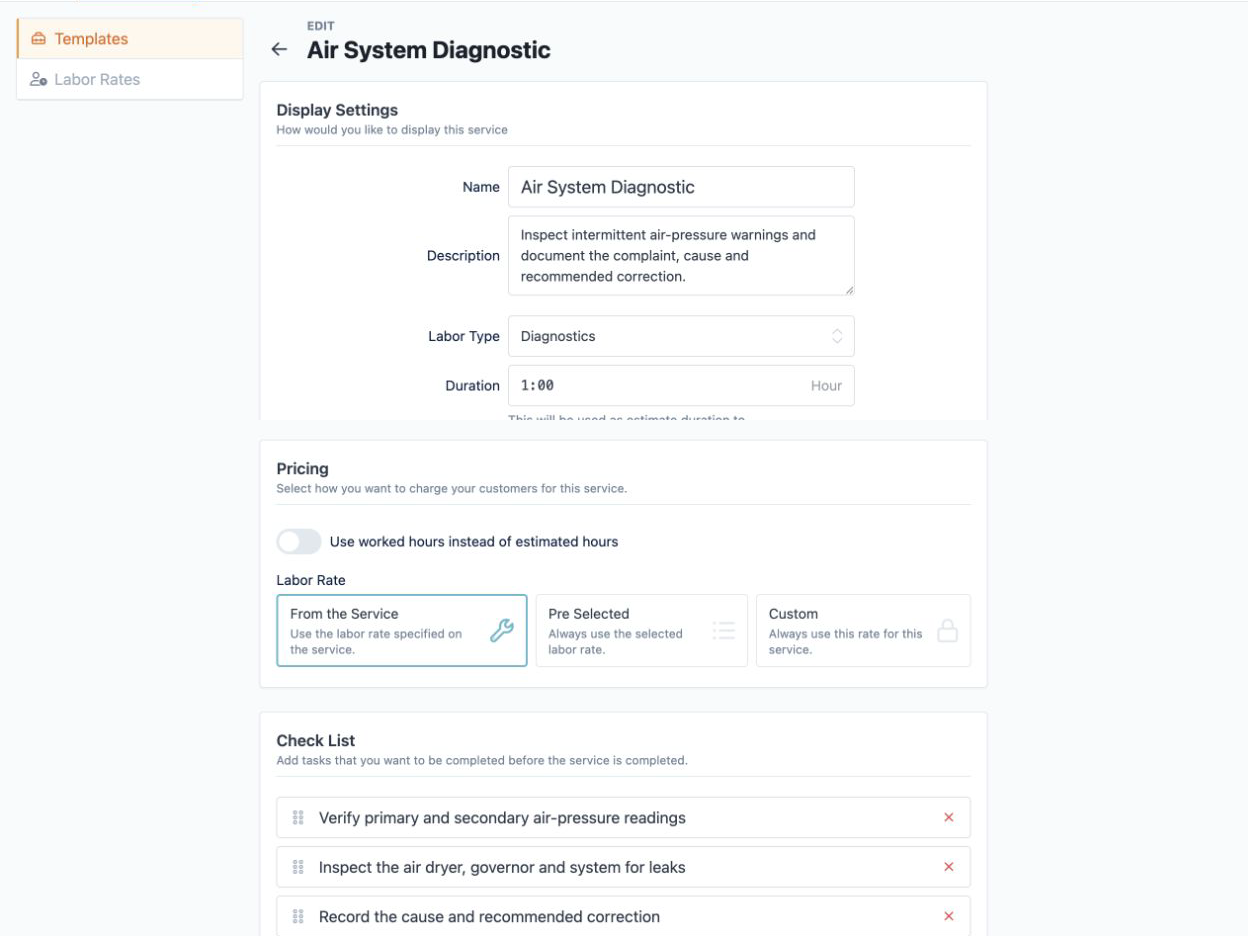Viewport: 1248px width, 936px height.
Task: Click the Air System Diagnostic page heading
Action: click(x=428, y=49)
